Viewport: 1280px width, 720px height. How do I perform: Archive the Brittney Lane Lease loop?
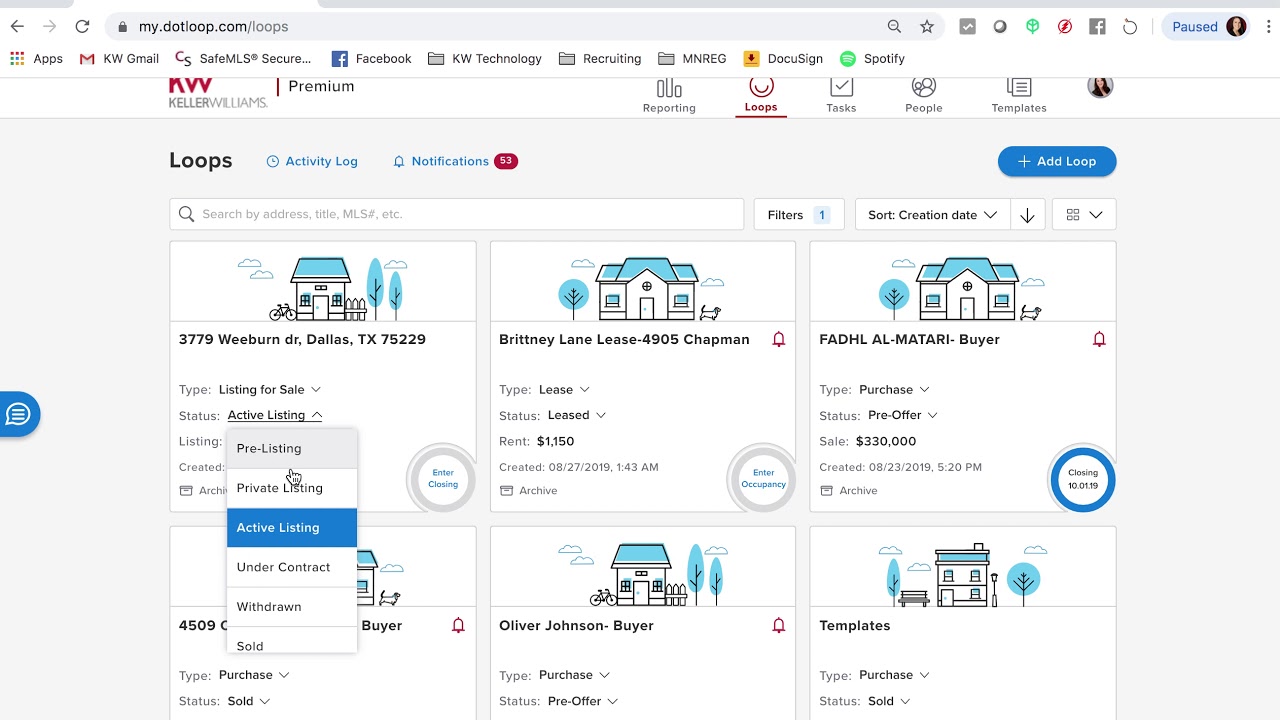pos(529,491)
